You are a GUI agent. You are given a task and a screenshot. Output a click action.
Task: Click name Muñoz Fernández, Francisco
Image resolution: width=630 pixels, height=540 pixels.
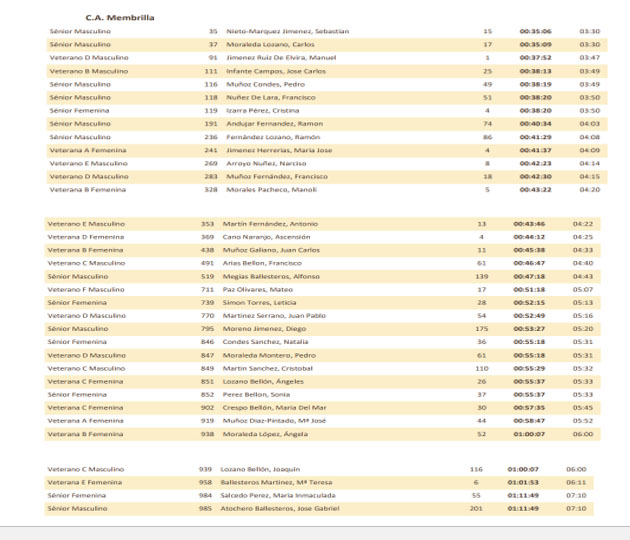(x=277, y=176)
